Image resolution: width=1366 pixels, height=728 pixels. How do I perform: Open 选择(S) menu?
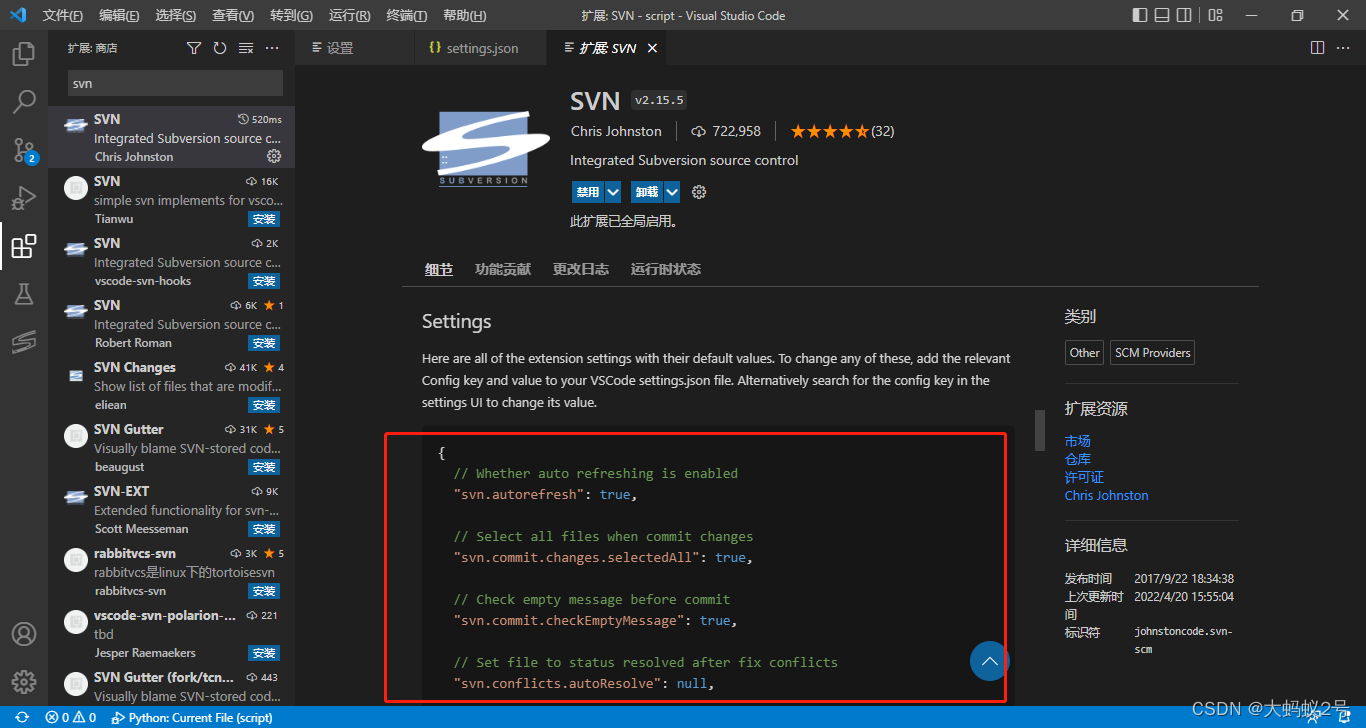point(176,15)
